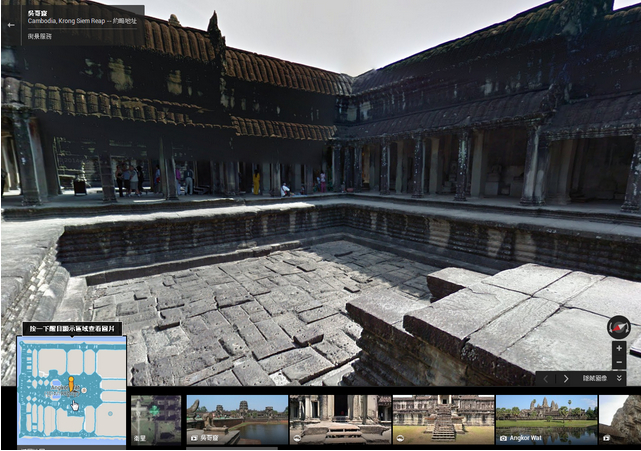Viewport: 641px width, 451px height.
Task: Click the camera icon on the Angkor Wat thumbnail
Action: point(502,438)
